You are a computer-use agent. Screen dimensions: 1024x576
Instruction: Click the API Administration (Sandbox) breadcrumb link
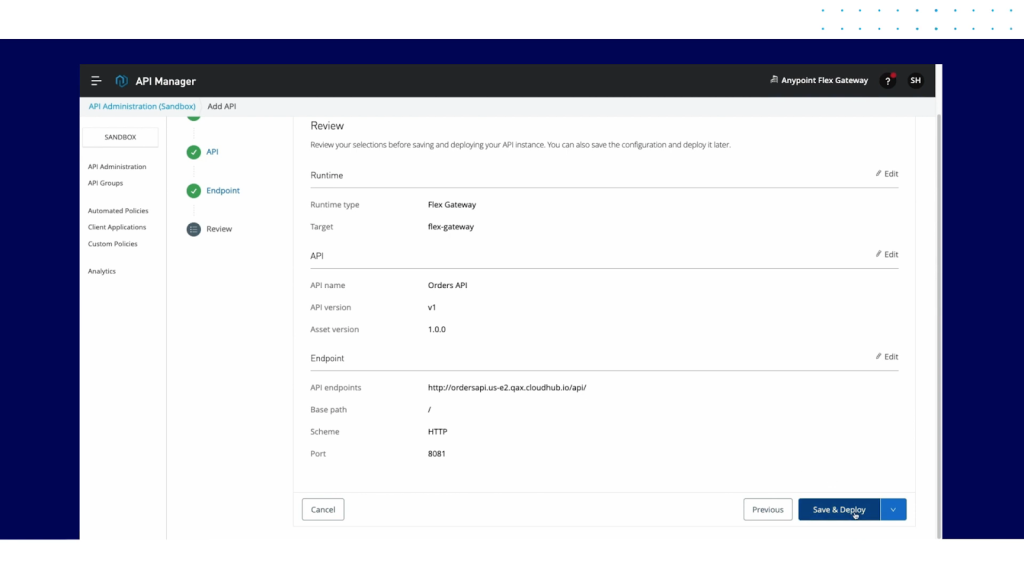142,106
